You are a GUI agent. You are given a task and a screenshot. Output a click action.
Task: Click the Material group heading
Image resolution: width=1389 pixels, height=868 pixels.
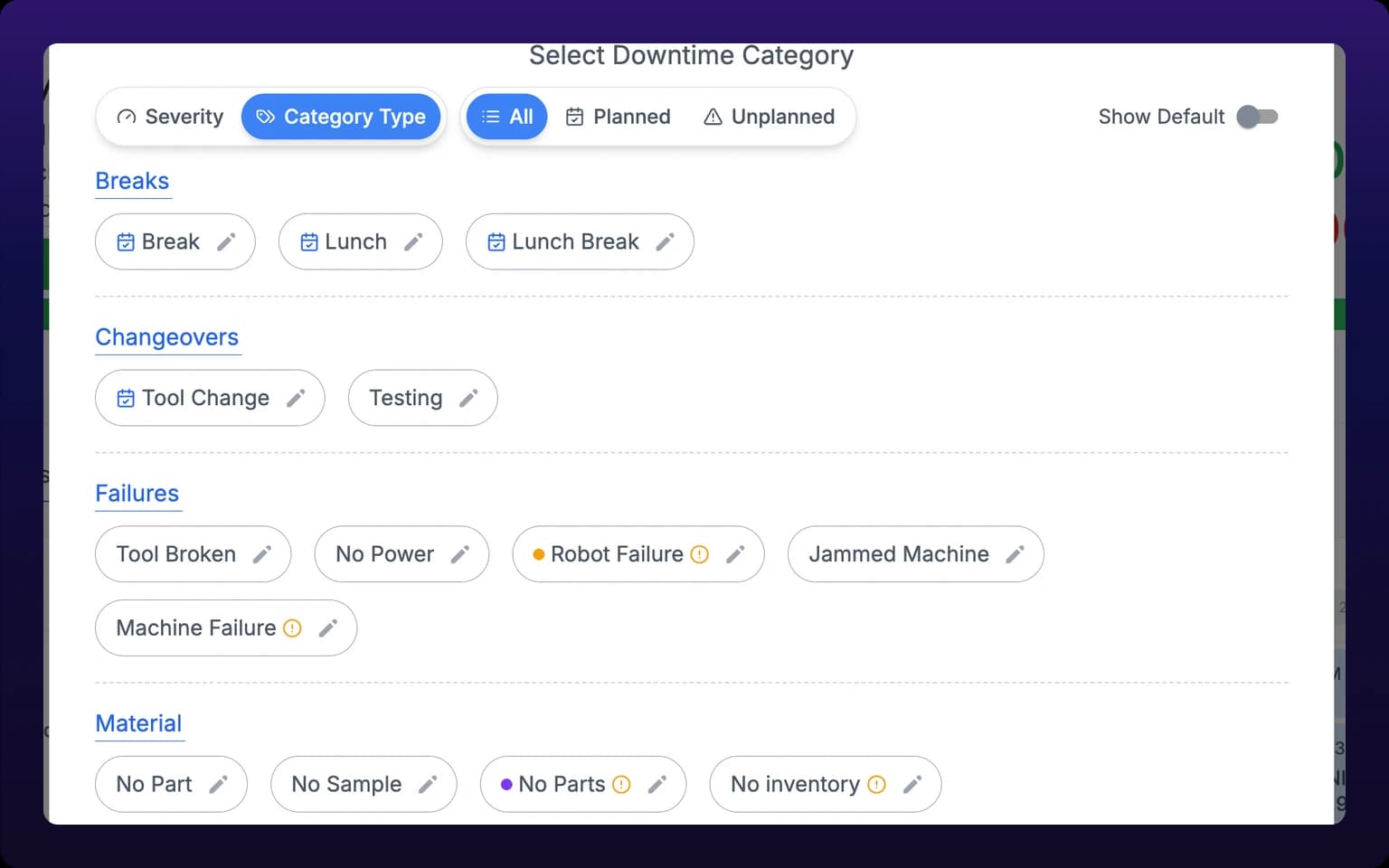pyautogui.click(x=138, y=723)
